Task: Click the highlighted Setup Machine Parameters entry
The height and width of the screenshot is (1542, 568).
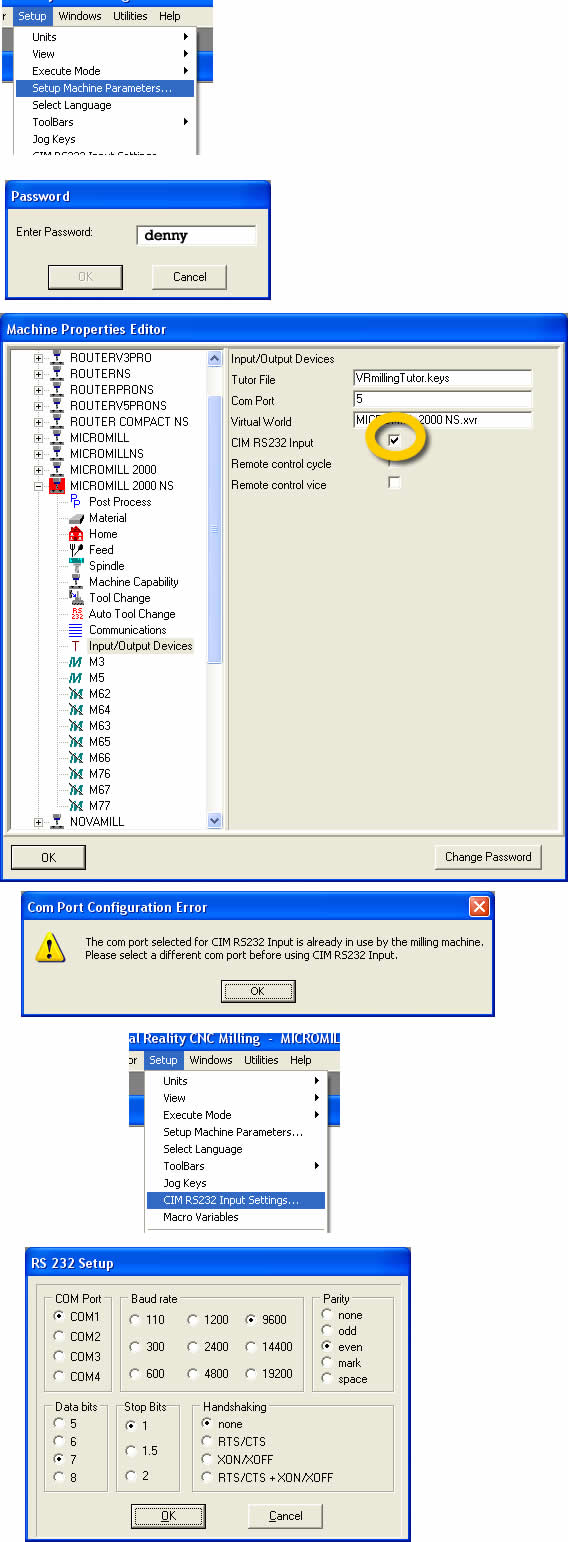Action: [x=105, y=88]
